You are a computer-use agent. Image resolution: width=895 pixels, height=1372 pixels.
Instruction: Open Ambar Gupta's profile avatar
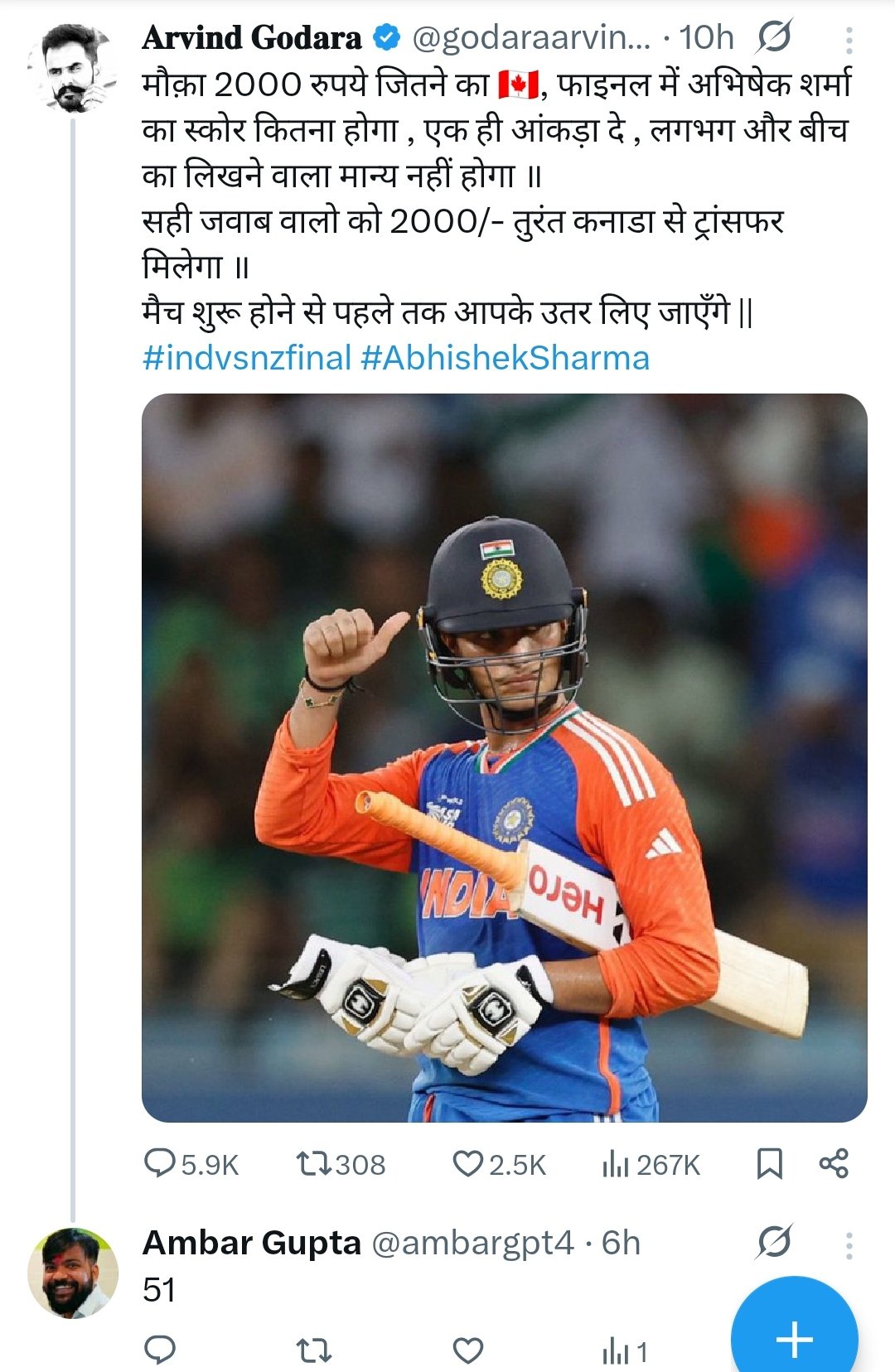(72, 1273)
